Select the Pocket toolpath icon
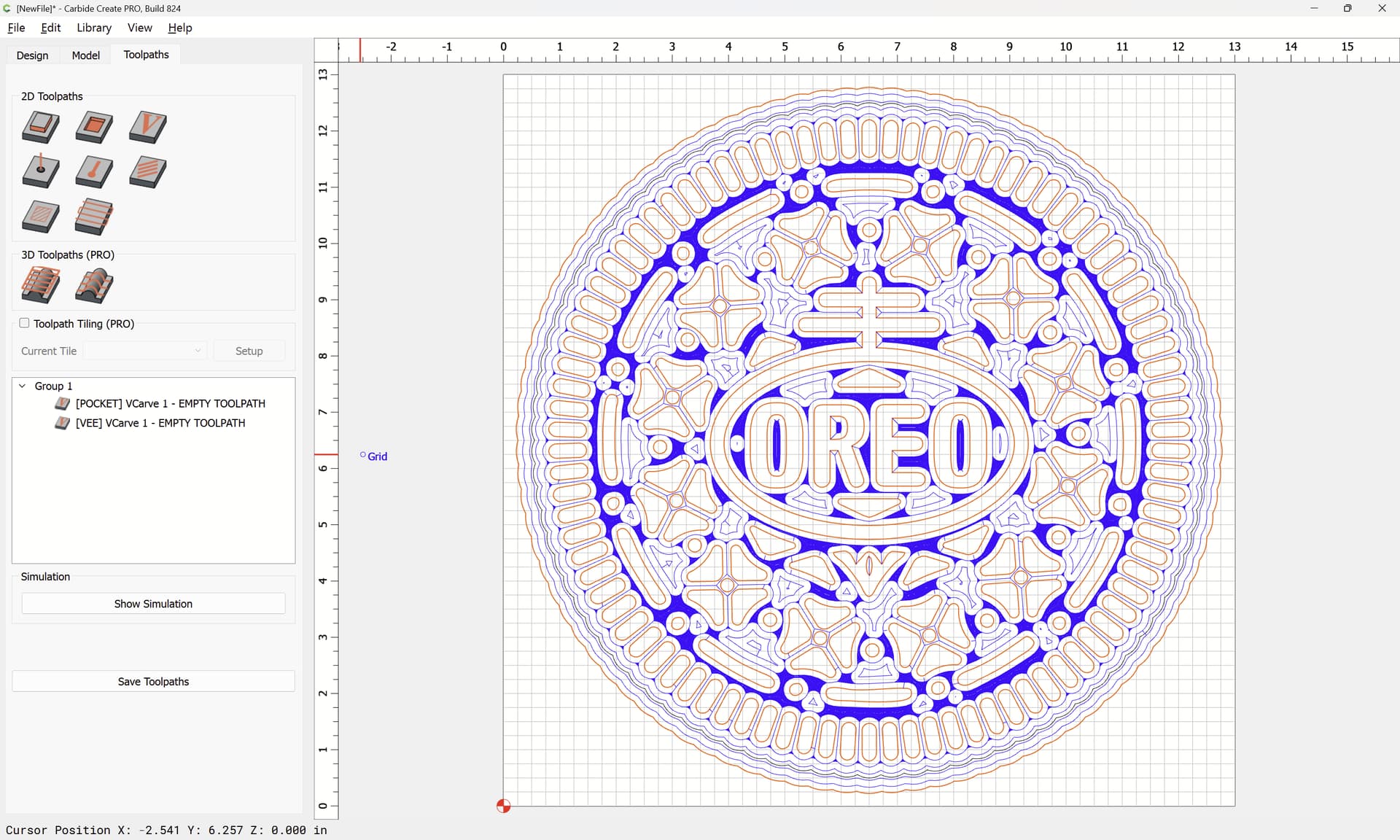1400x840 pixels. [94, 127]
